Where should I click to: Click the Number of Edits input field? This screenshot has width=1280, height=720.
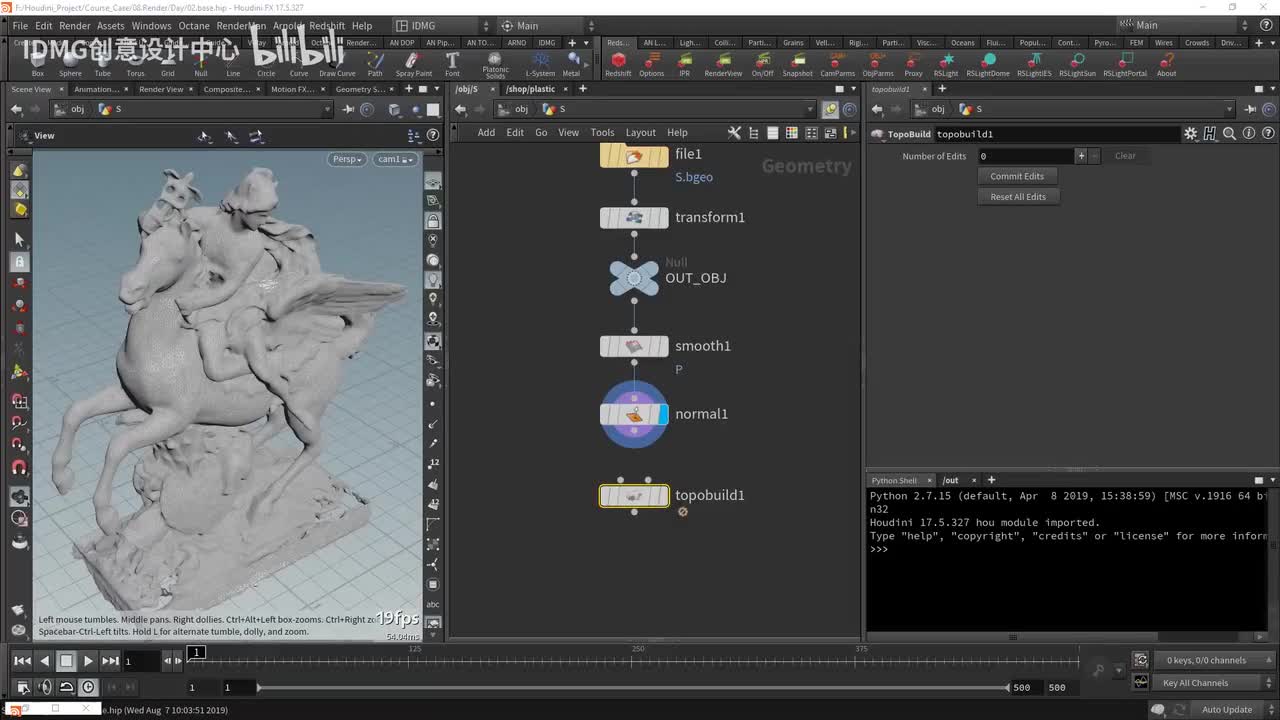click(x=1025, y=156)
